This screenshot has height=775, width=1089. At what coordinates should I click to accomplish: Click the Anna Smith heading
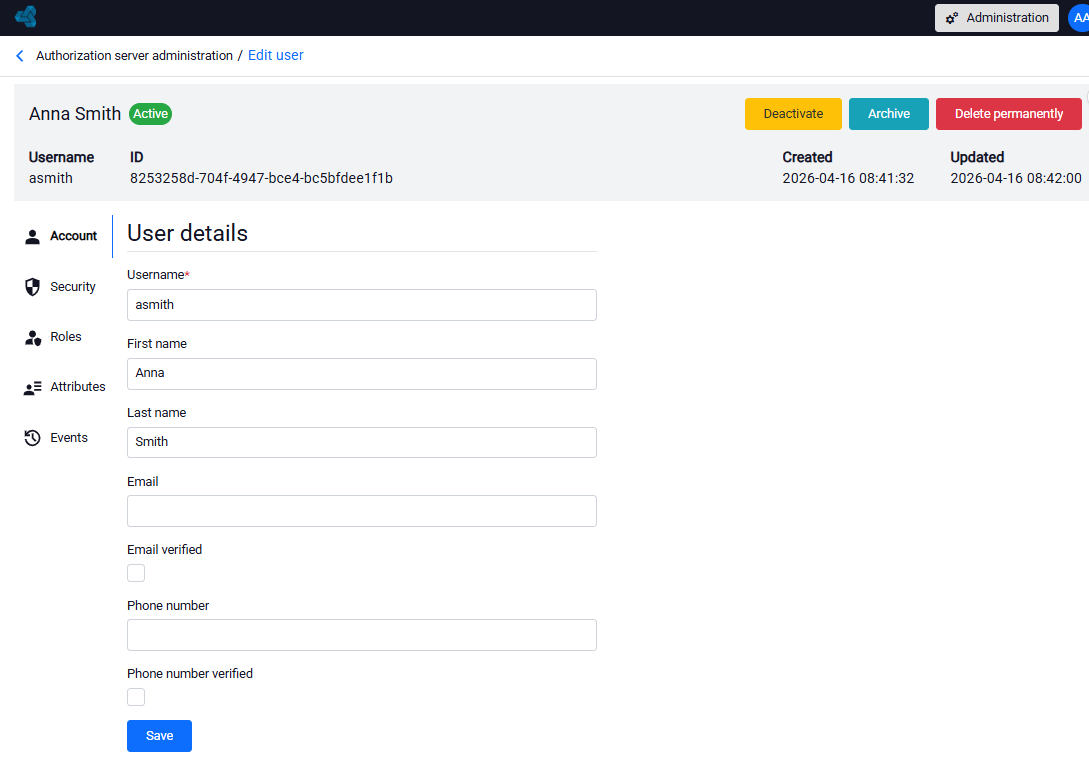click(x=75, y=114)
